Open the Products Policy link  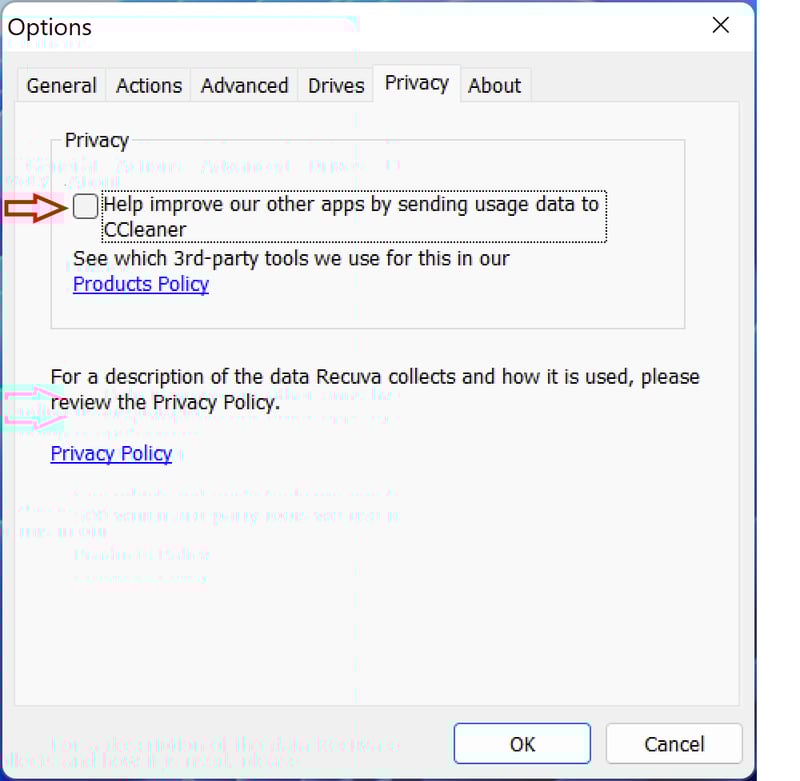(141, 284)
